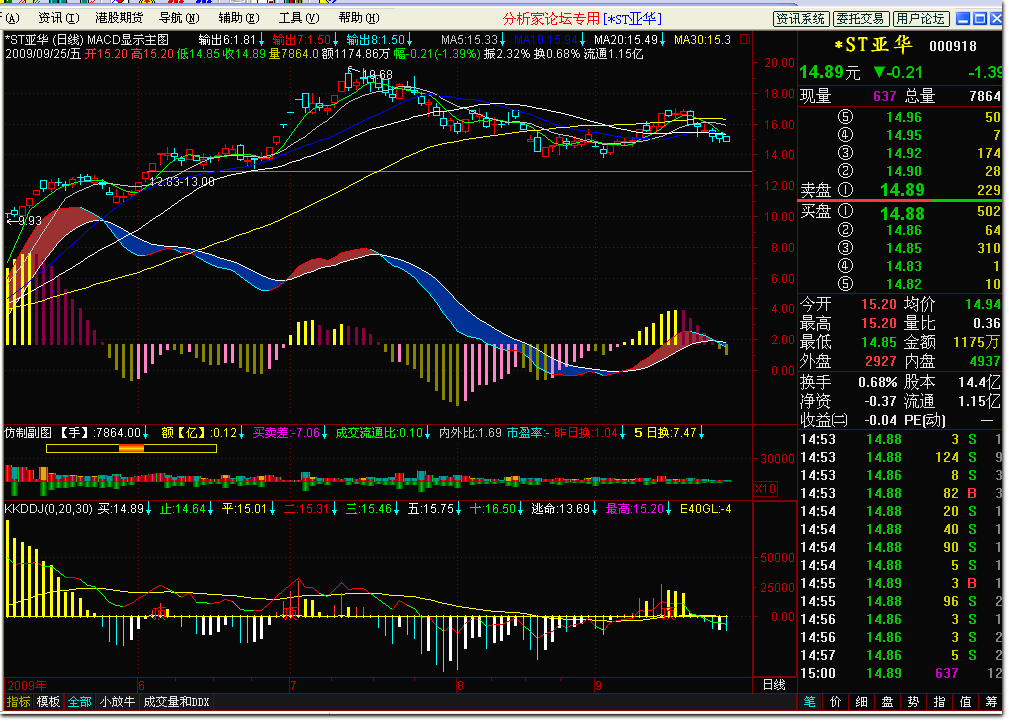Click the arrow after 十:16.50
This screenshot has height=721, width=1009.
tap(520, 509)
